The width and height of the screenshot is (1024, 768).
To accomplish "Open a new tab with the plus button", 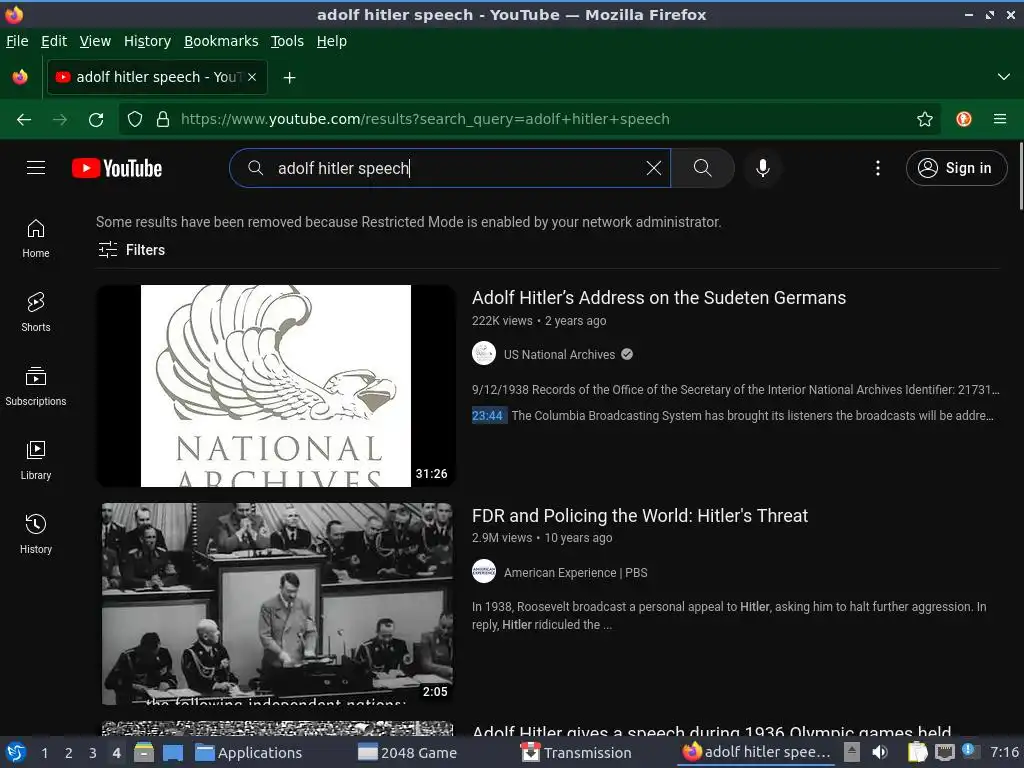I will point(289,78).
